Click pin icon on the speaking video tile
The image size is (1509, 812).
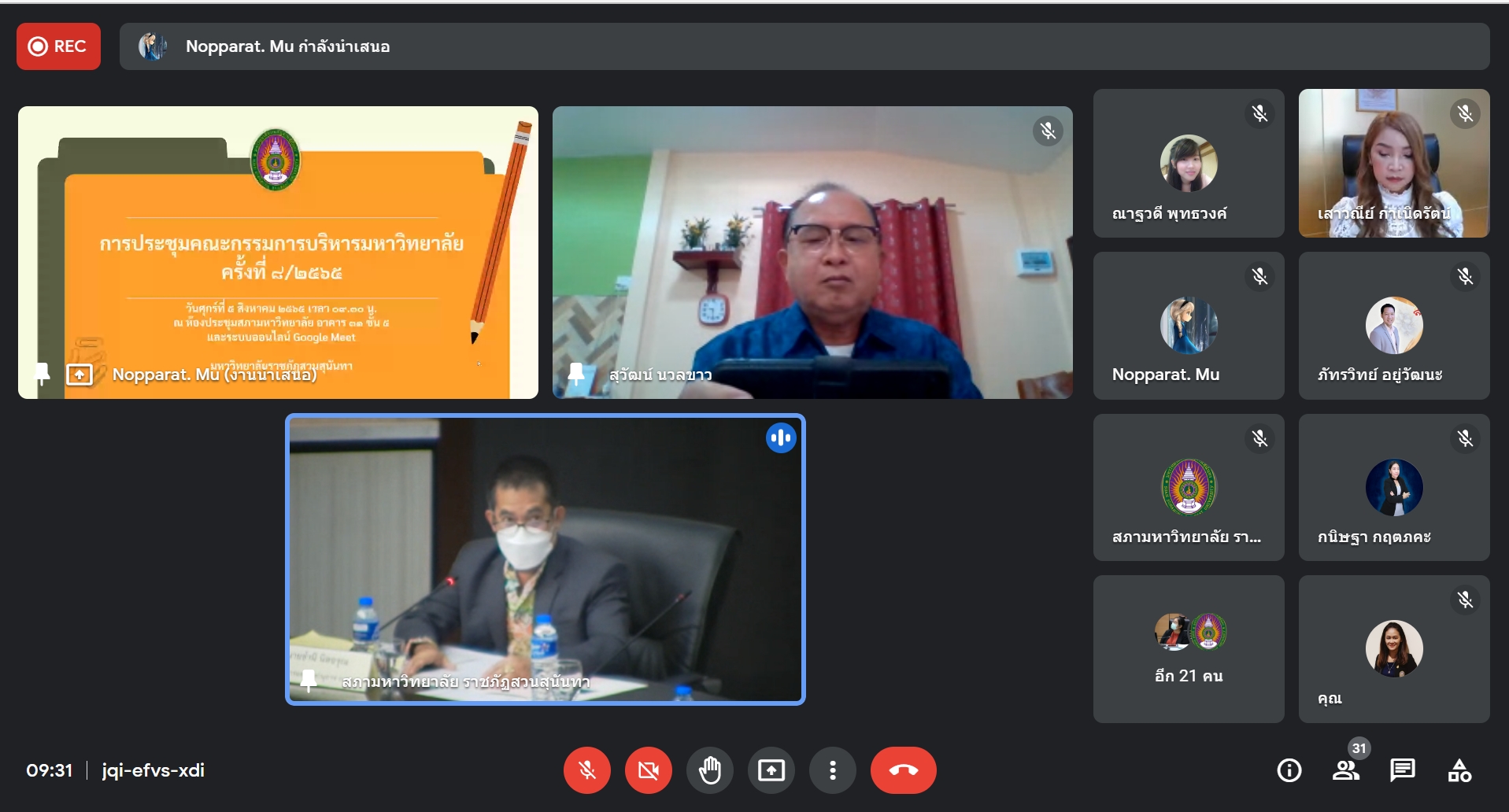point(309,680)
